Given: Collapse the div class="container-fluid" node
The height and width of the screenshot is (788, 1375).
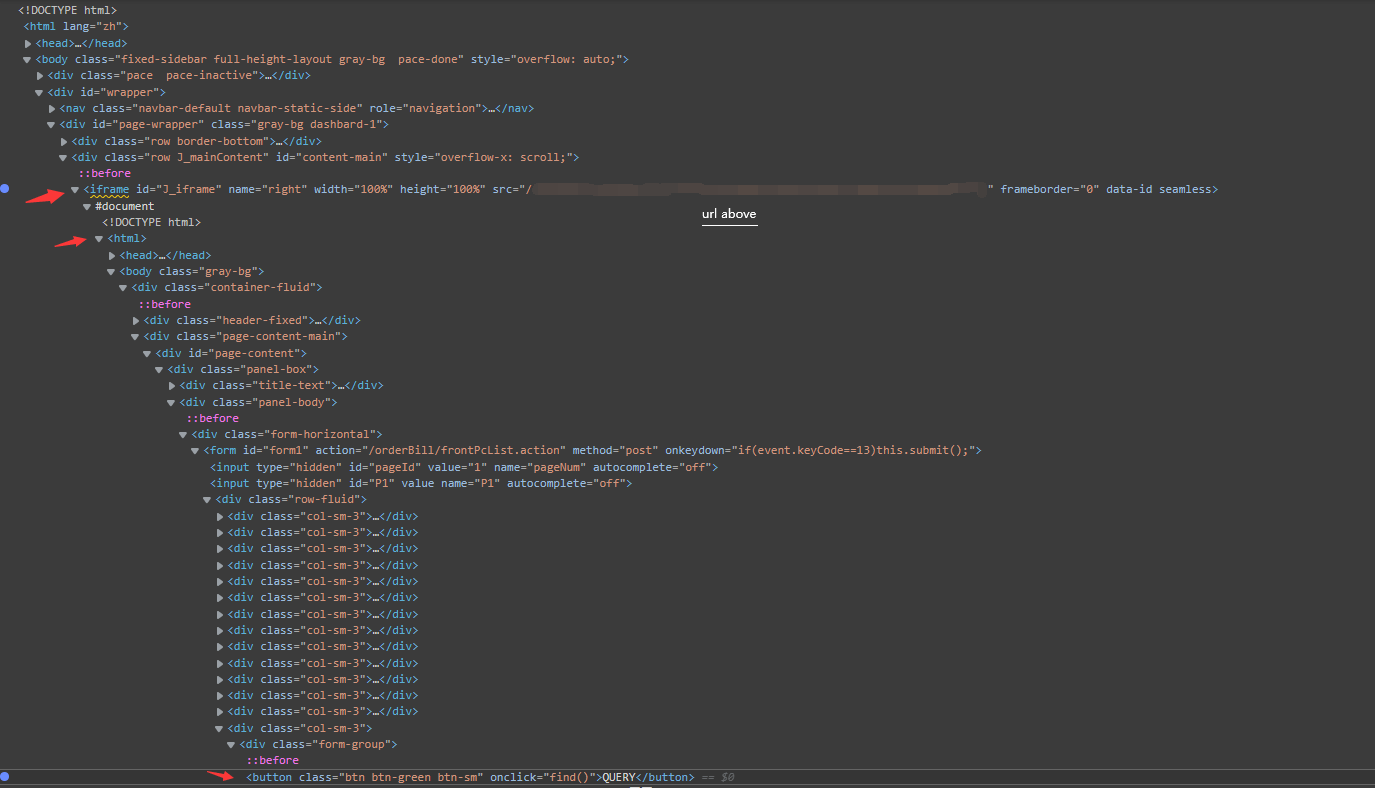Looking at the screenshot, I should point(124,288).
